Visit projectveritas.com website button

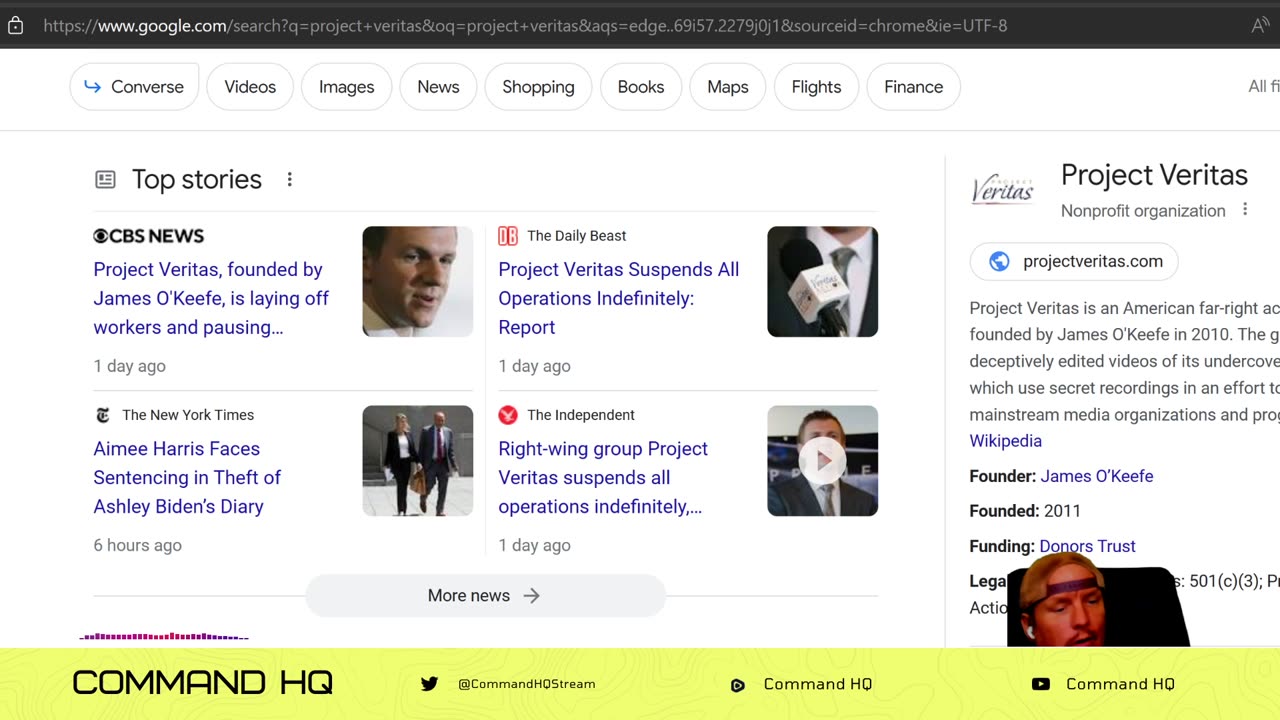(x=1074, y=262)
